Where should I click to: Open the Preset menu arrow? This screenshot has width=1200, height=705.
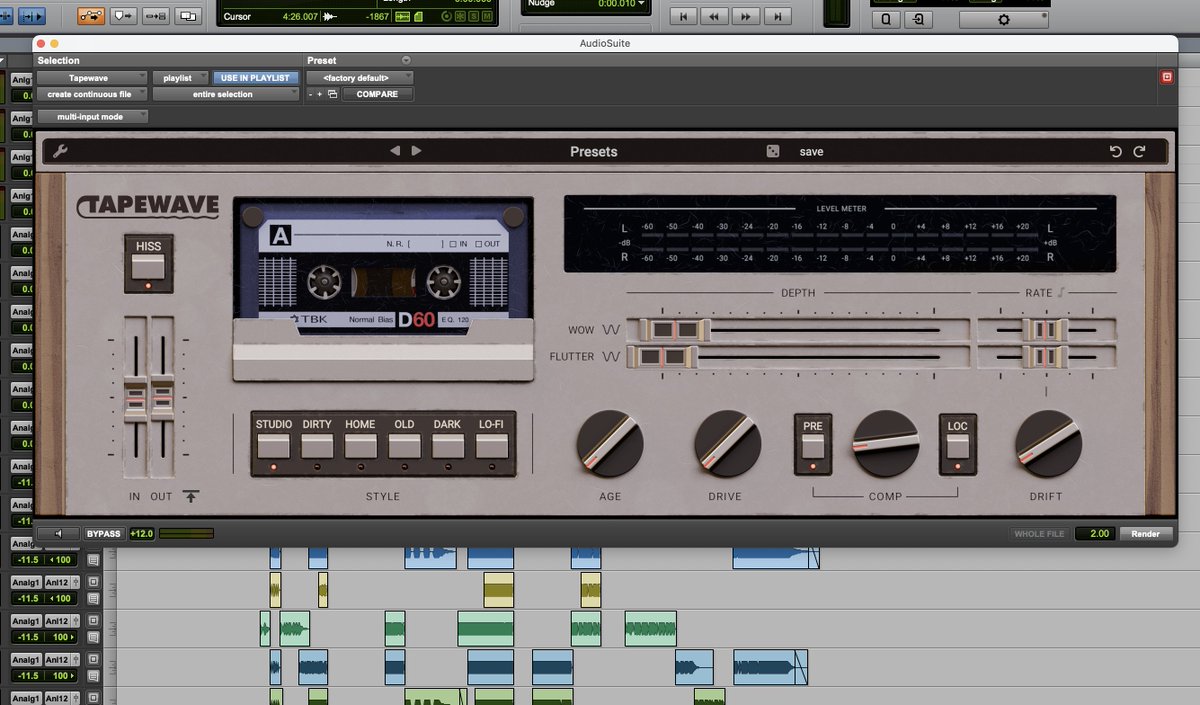point(406,61)
